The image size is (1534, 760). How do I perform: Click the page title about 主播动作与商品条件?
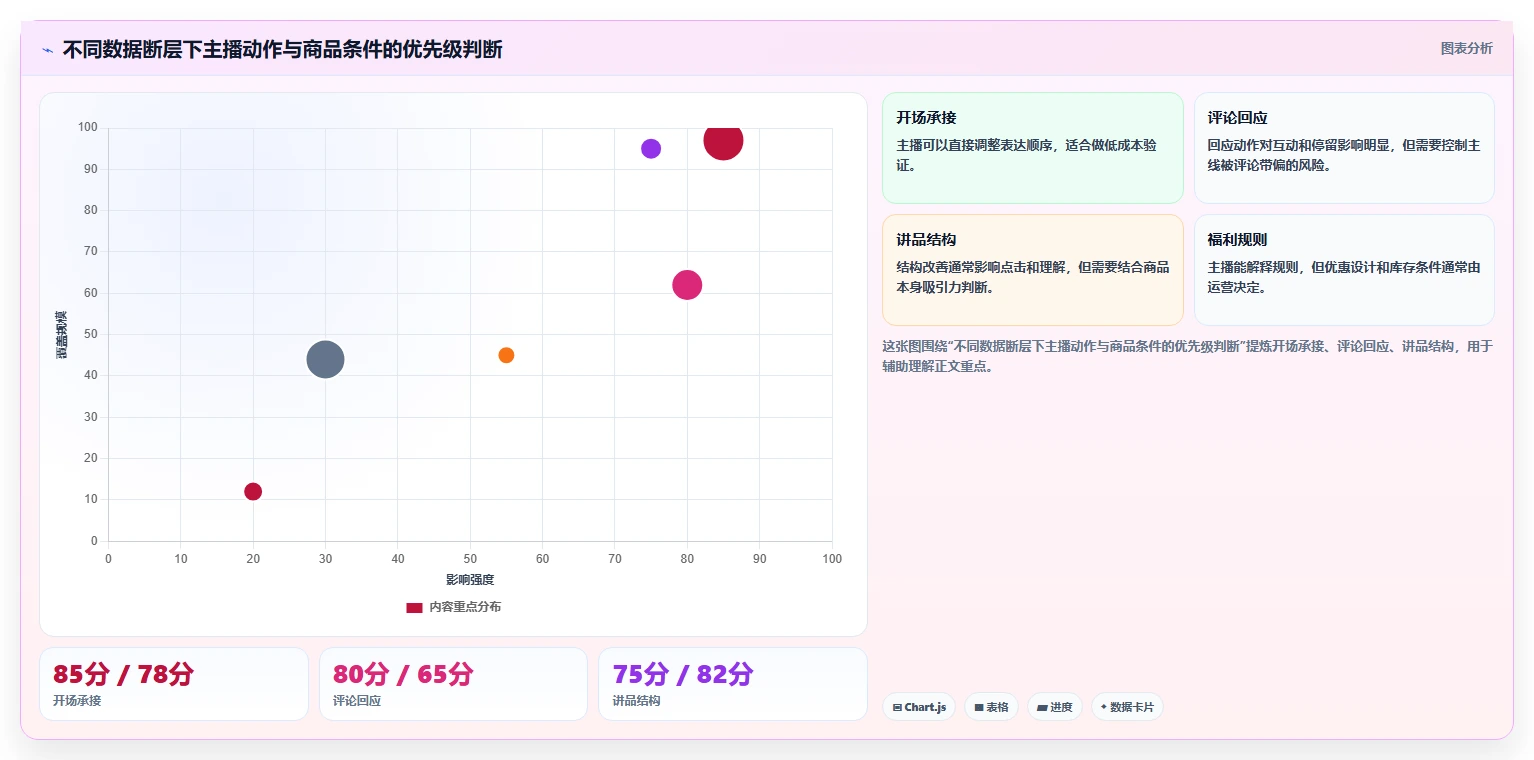pyautogui.click(x=282, y=49)
